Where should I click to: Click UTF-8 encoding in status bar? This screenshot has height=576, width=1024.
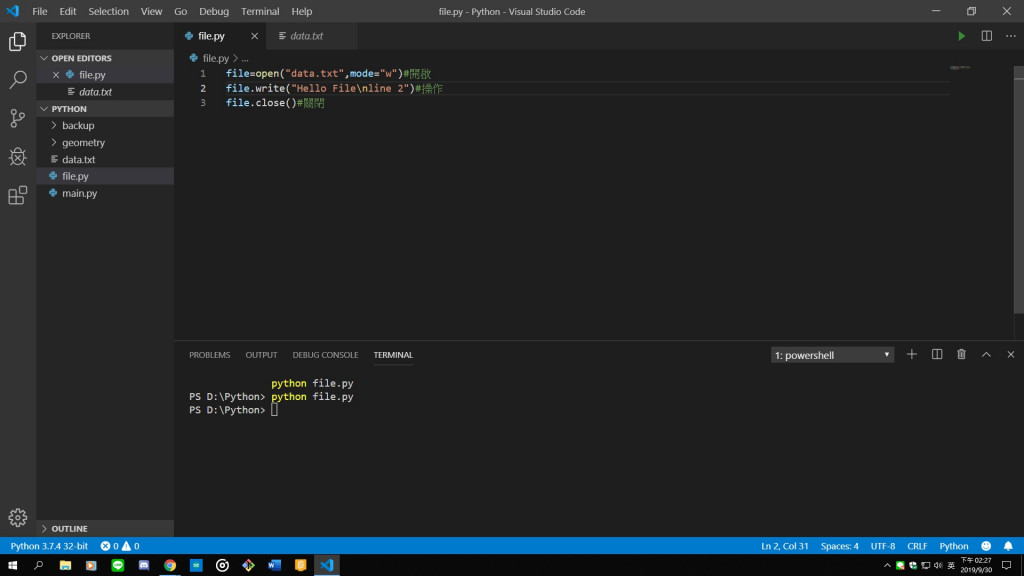(883, 546)
